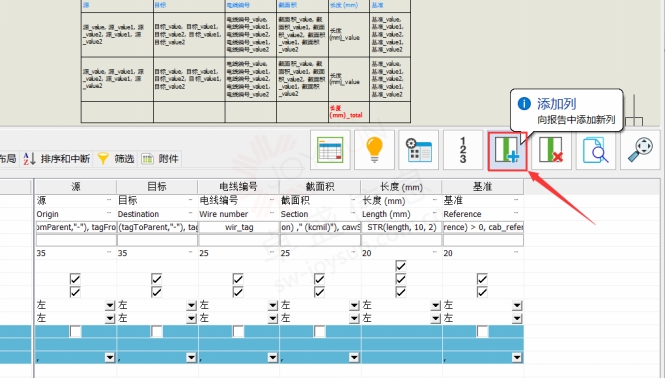Toggle topmost checkbox in 长度 (mm) column

point(401,266)
